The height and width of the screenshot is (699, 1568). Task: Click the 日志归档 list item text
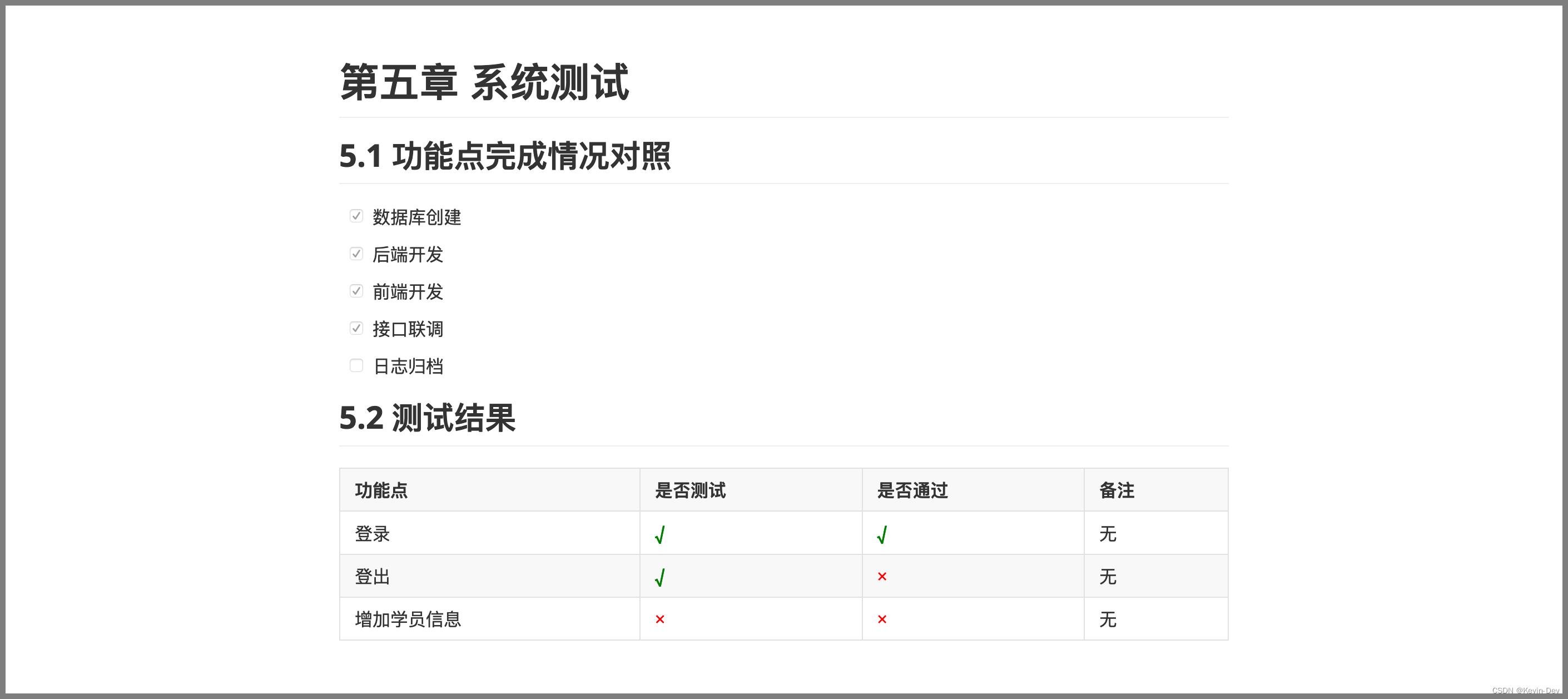(408, 366)
